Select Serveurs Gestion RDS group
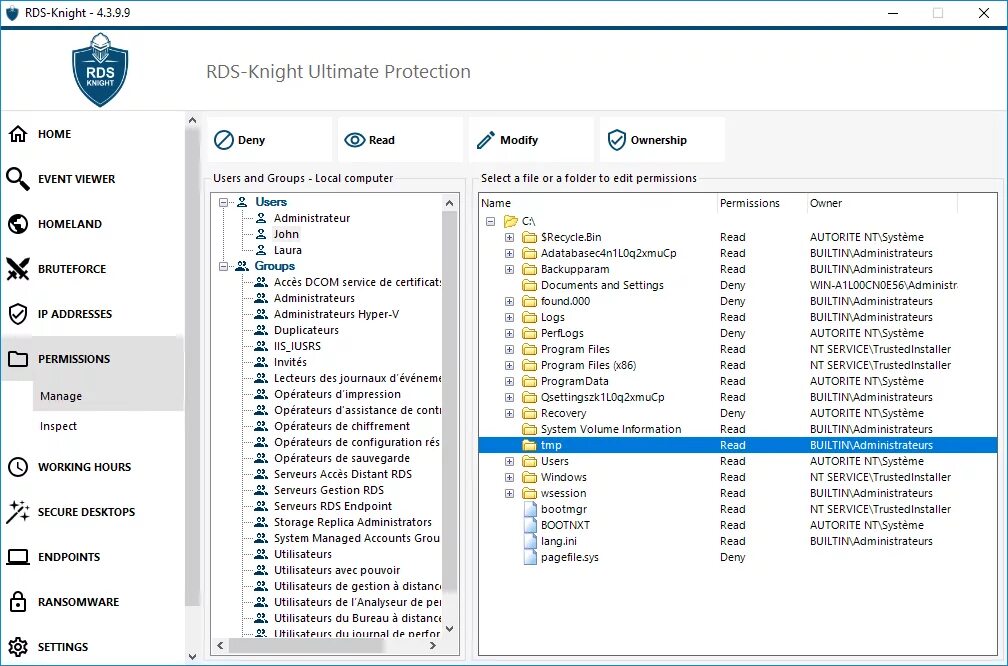Screen dimensions: 1008x666 click(328, 490)
